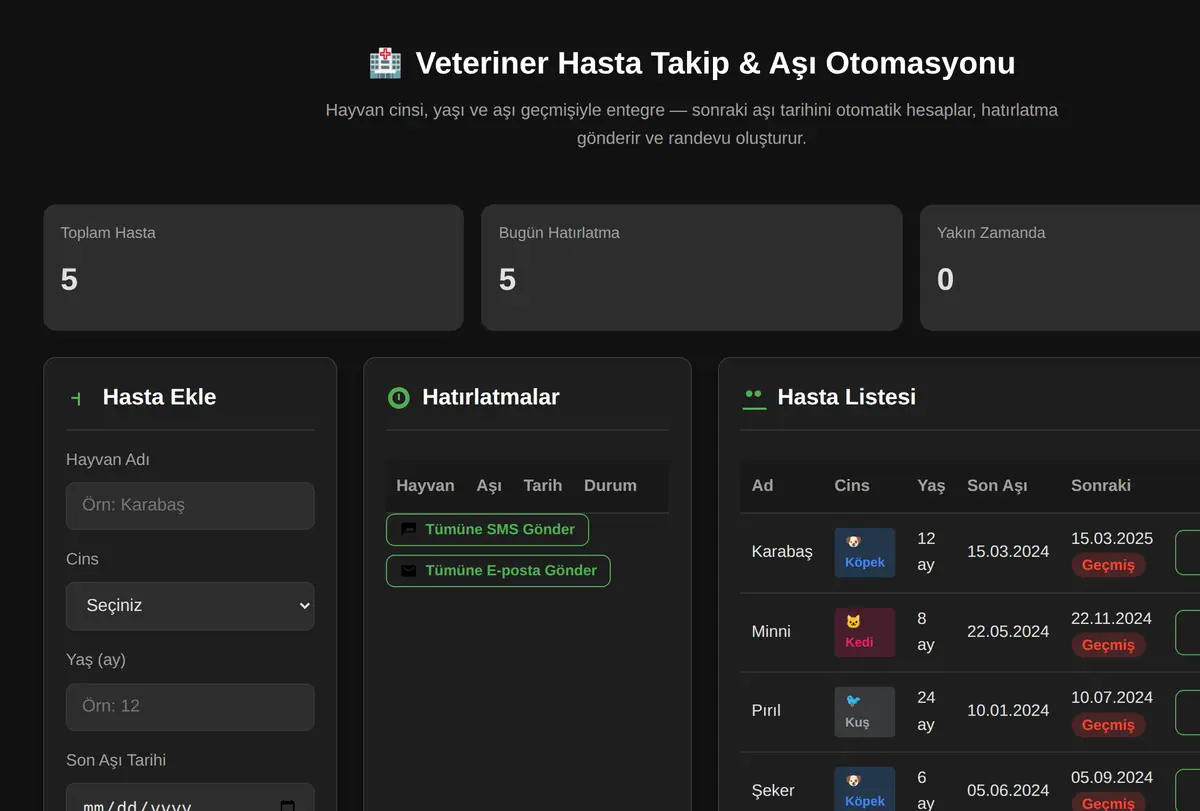Click the green action button in Karabaş's row
1200x811 pixels.
(1188, 552)
